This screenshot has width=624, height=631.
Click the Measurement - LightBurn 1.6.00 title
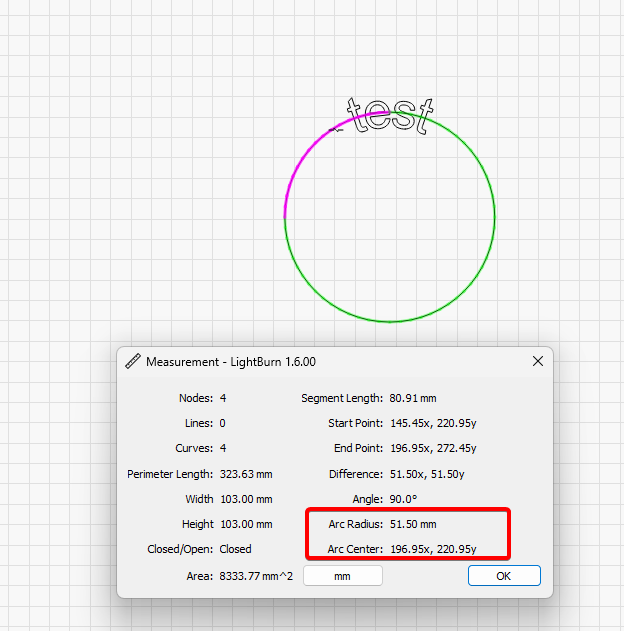(x=231, y=362)
